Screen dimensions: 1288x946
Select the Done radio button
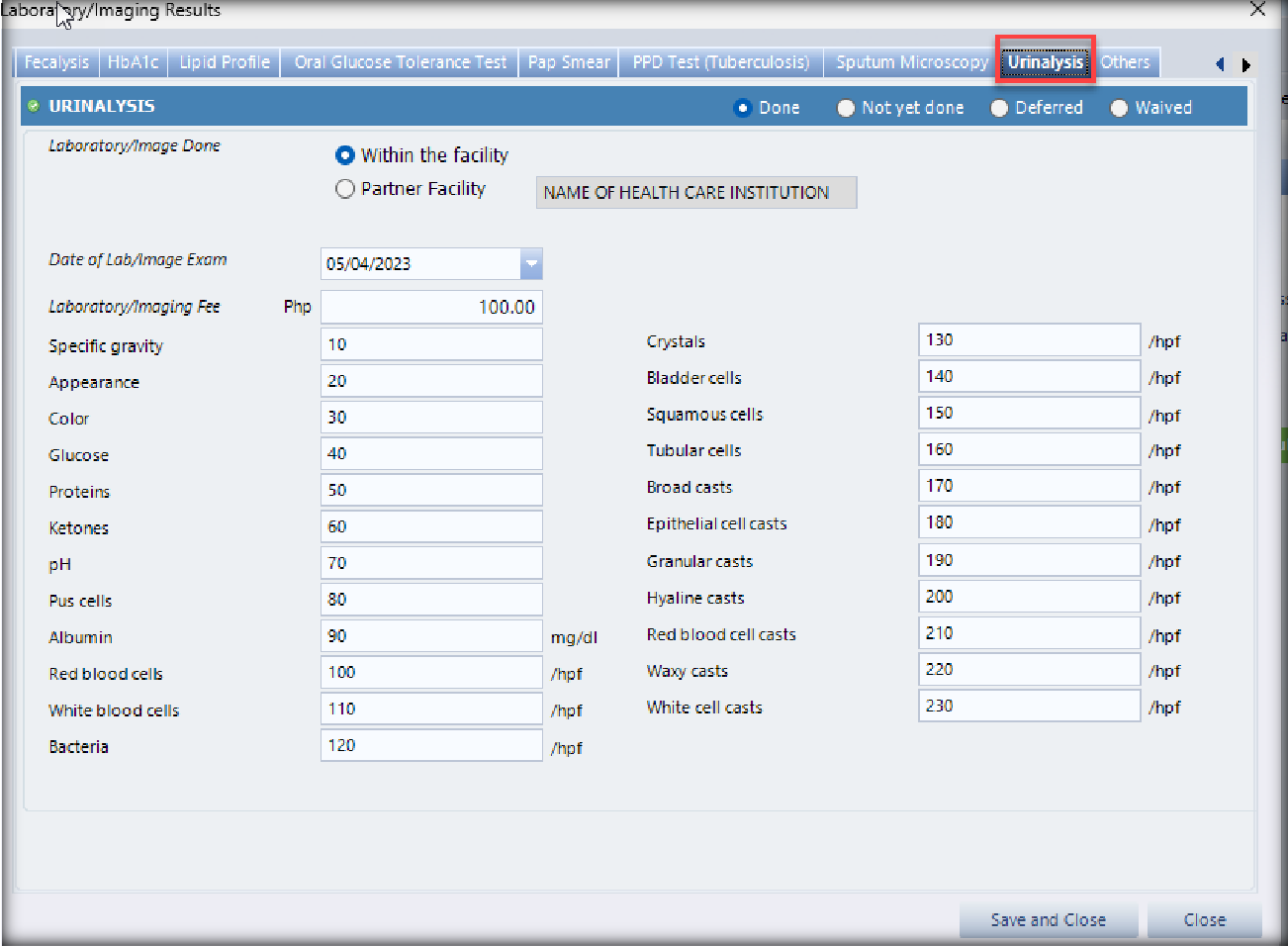coord(743,108)
